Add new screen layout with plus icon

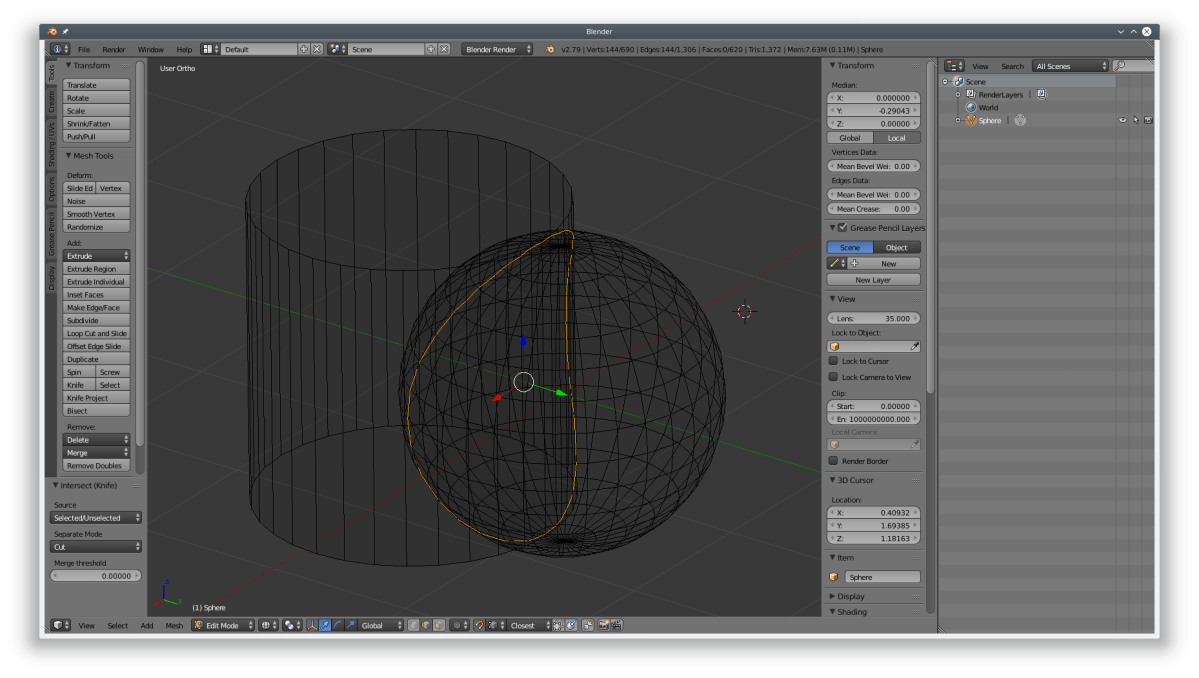pos(304,49)
